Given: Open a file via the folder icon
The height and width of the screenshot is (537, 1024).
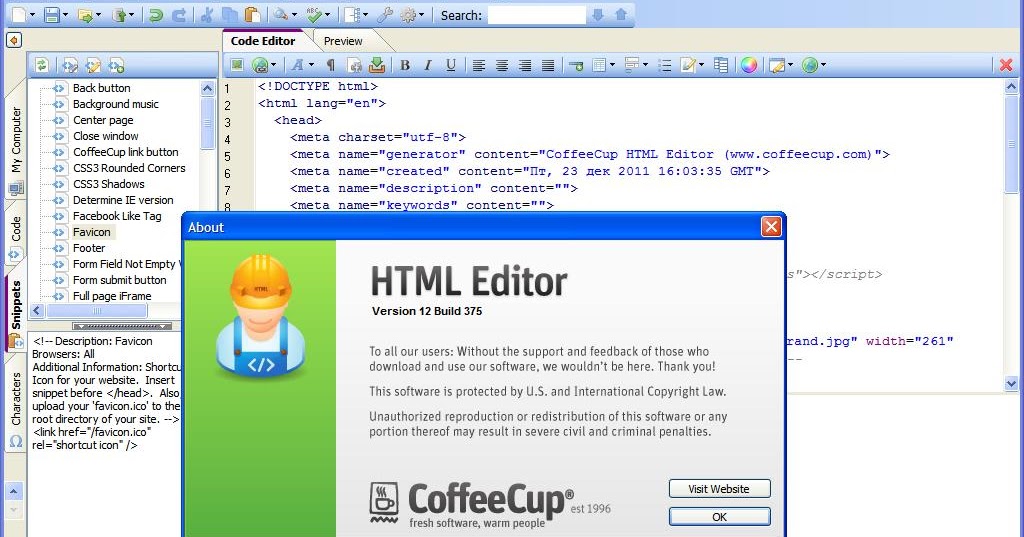Looking at the screenshot, I should [85, 15].
